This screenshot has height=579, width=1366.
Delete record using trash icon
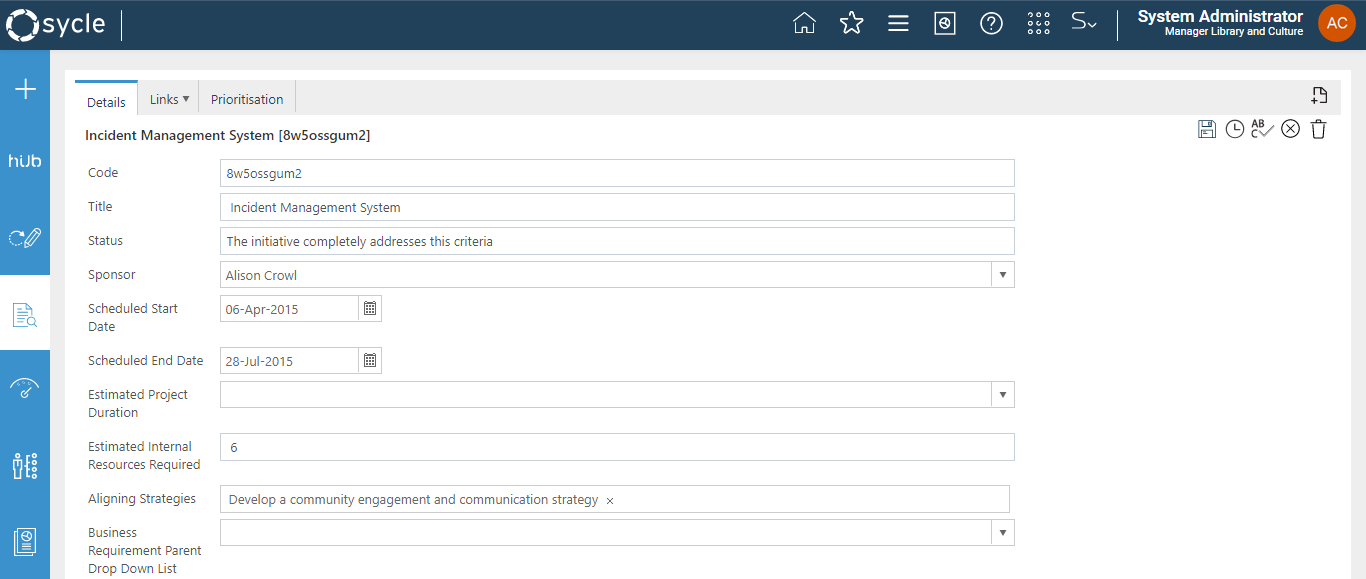[1318, 129]
